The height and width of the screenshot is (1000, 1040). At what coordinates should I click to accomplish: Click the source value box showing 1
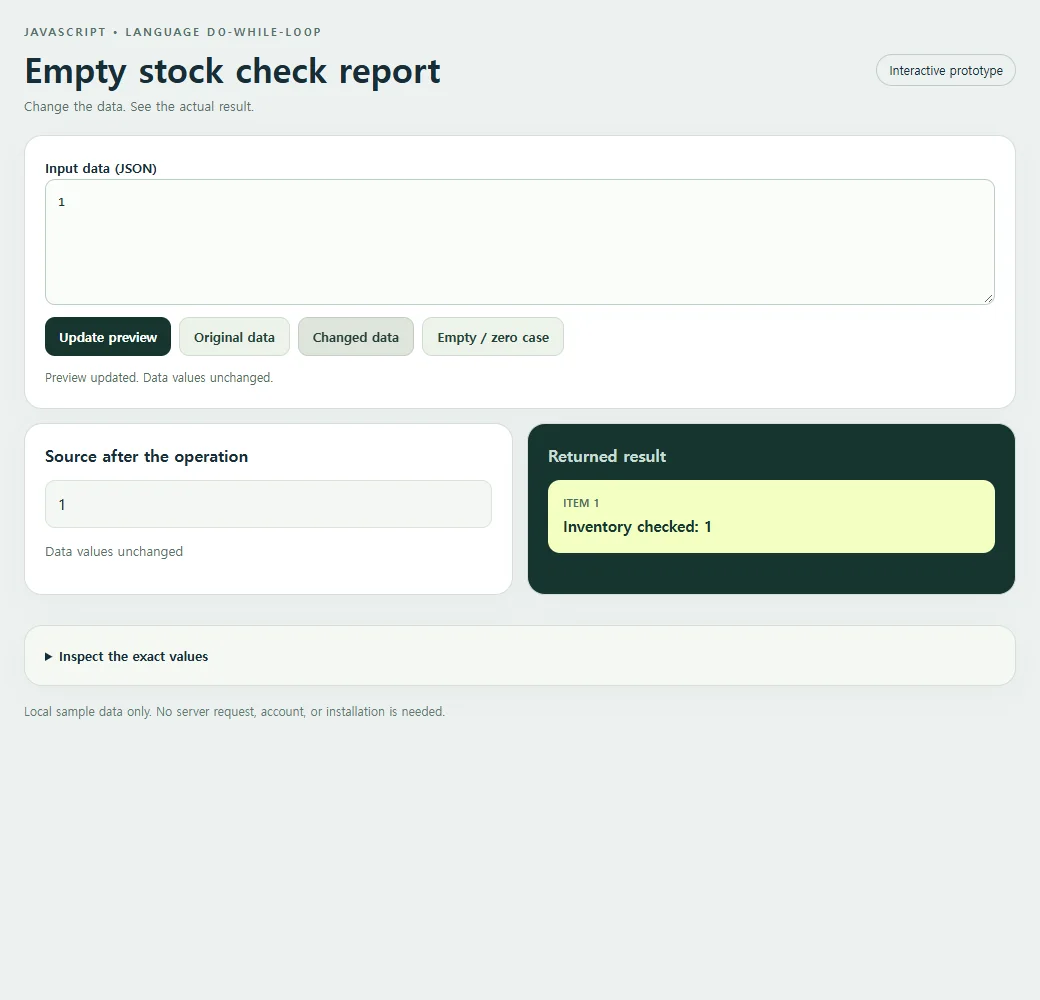pyautogui.click(x=268, y=504)
